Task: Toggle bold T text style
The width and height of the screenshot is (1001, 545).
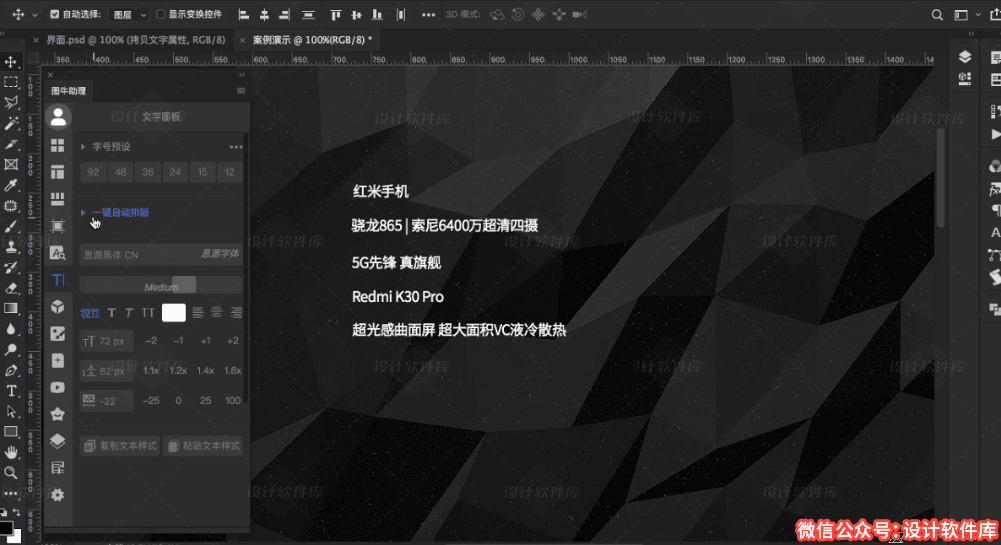Action: [112, 313]
